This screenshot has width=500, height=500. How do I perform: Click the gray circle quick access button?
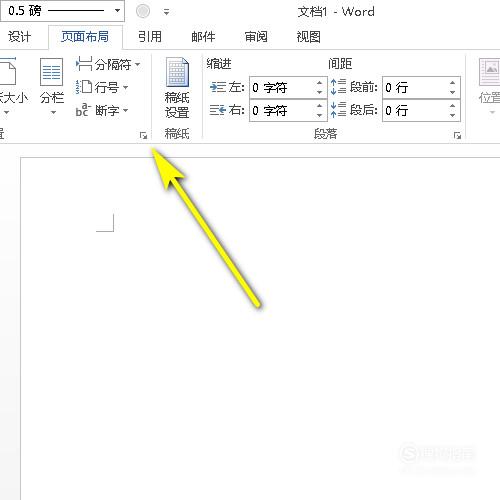[x=143, y=11]
